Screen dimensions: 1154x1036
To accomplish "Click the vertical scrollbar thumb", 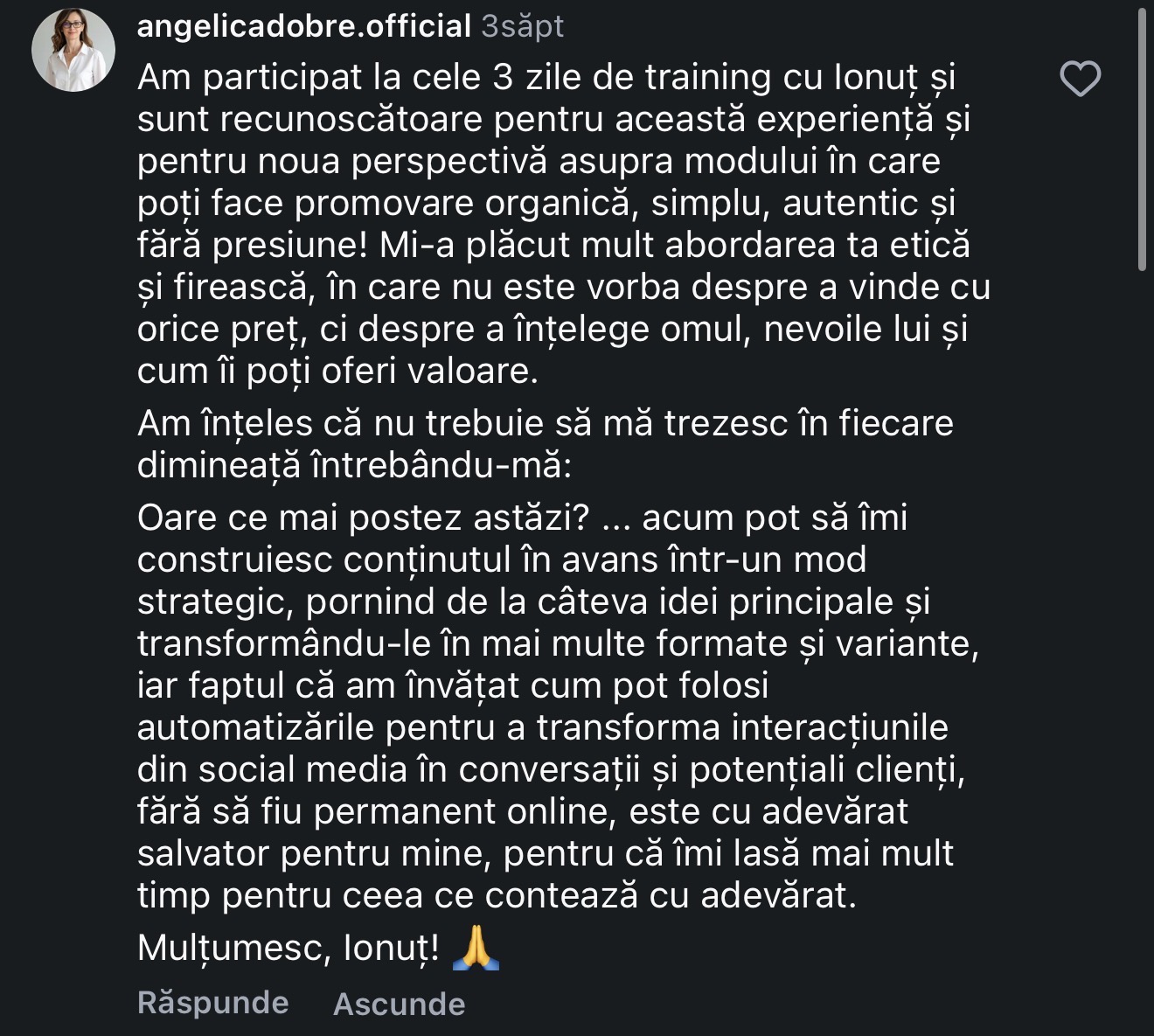I will pos(1142,140).
